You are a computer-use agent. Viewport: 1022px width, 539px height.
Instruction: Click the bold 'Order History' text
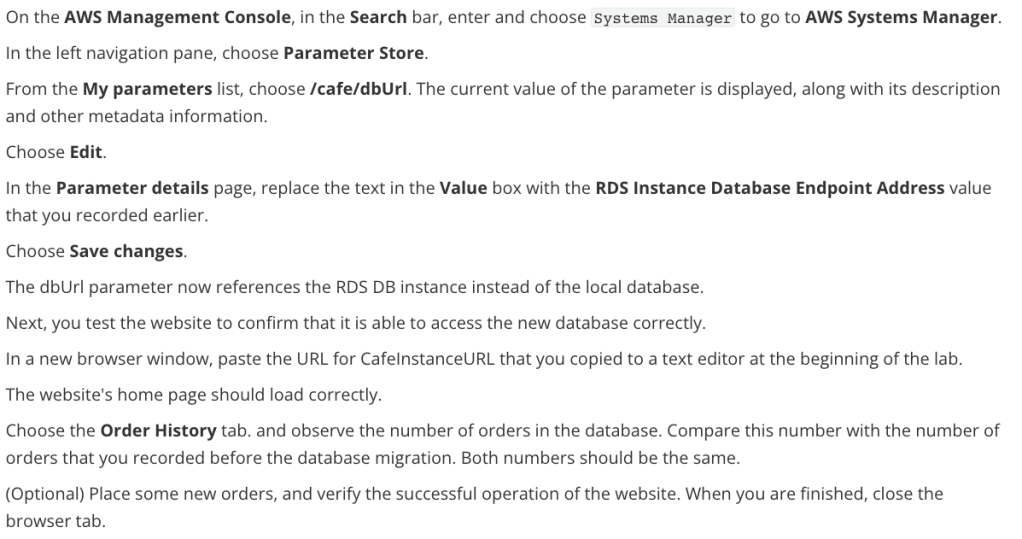(x=158, y=430)
